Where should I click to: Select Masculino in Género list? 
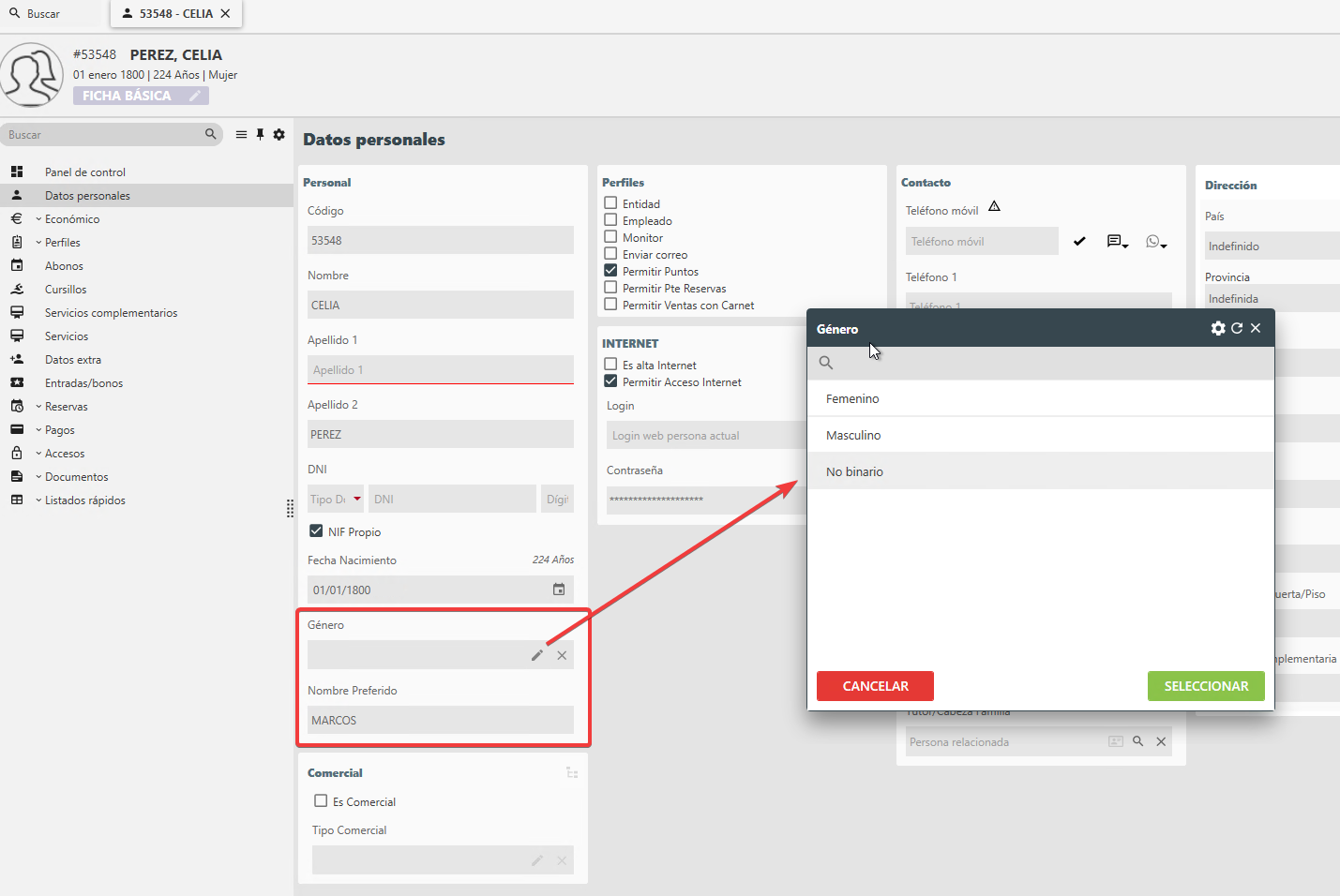(1041, 435)
